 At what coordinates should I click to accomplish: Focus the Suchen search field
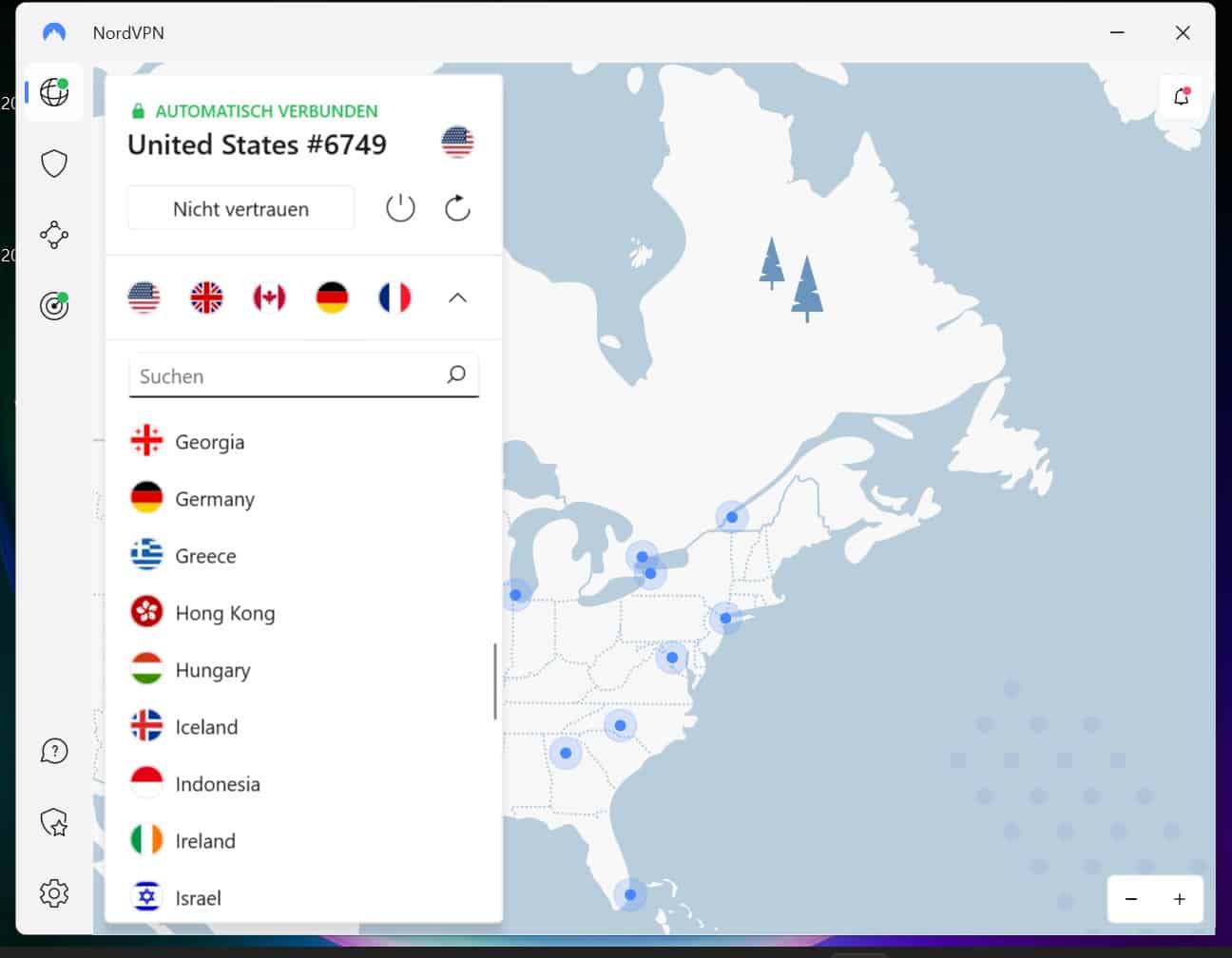click(x=303, y=375)
